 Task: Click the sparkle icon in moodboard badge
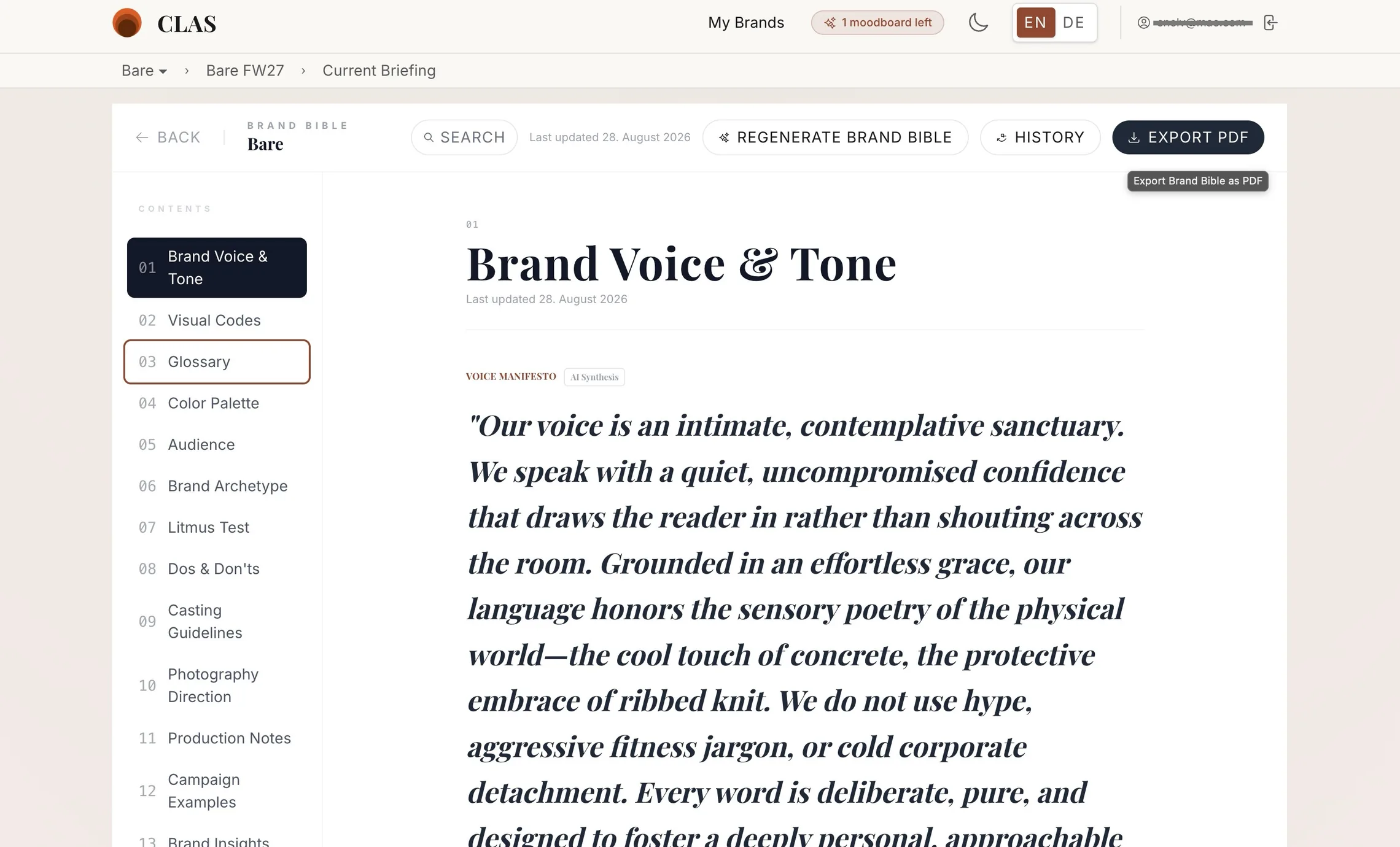pyautogui.click(x=830, y=23)
